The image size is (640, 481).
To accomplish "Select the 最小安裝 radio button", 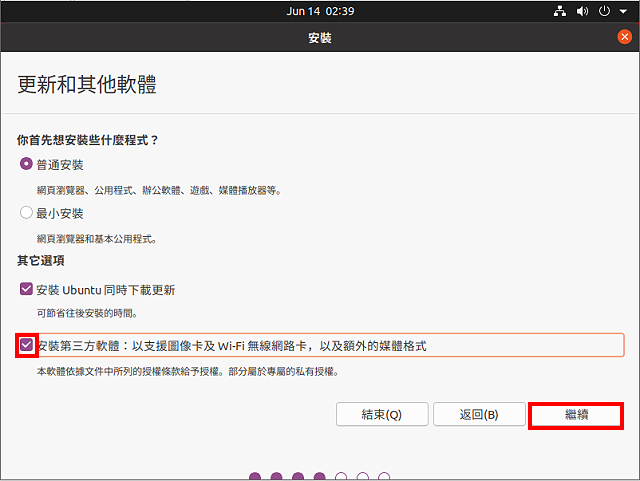I will 26,213.
